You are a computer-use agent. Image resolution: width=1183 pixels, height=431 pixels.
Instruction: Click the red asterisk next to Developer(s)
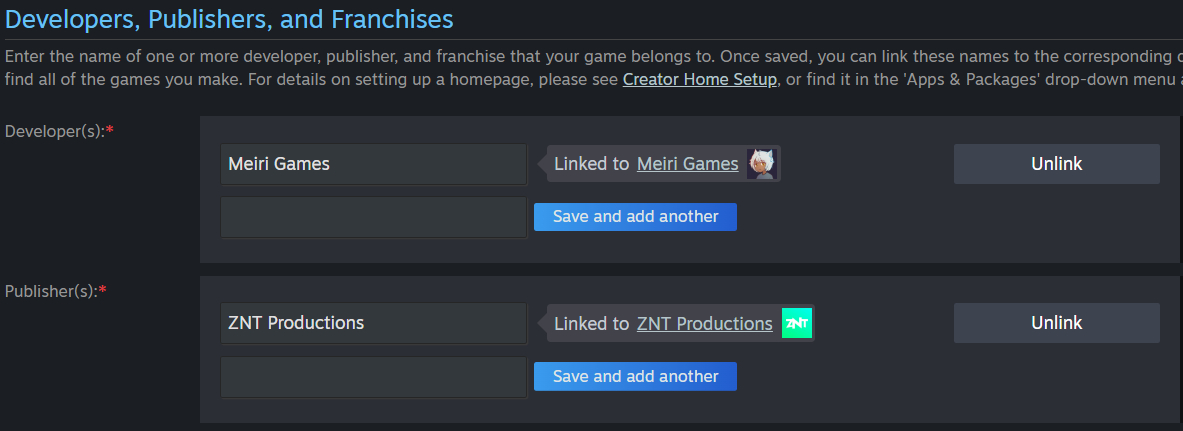tap(110, 130)
